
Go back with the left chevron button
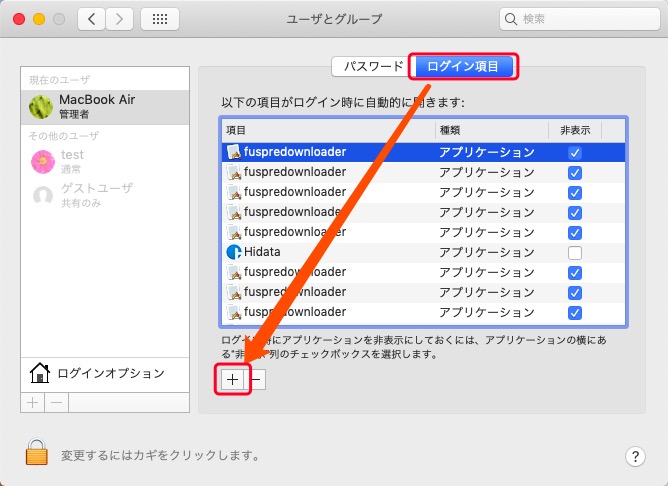[92, 19]
